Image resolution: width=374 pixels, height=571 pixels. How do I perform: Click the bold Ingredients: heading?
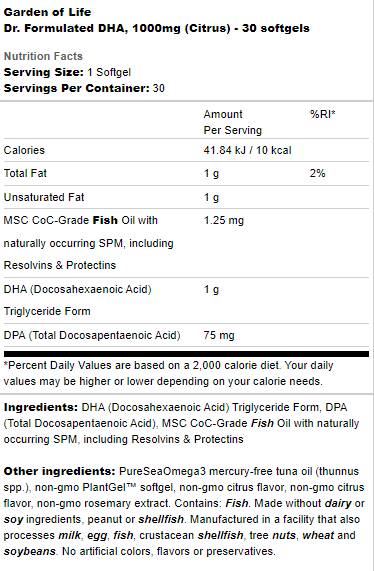point(41,407)
